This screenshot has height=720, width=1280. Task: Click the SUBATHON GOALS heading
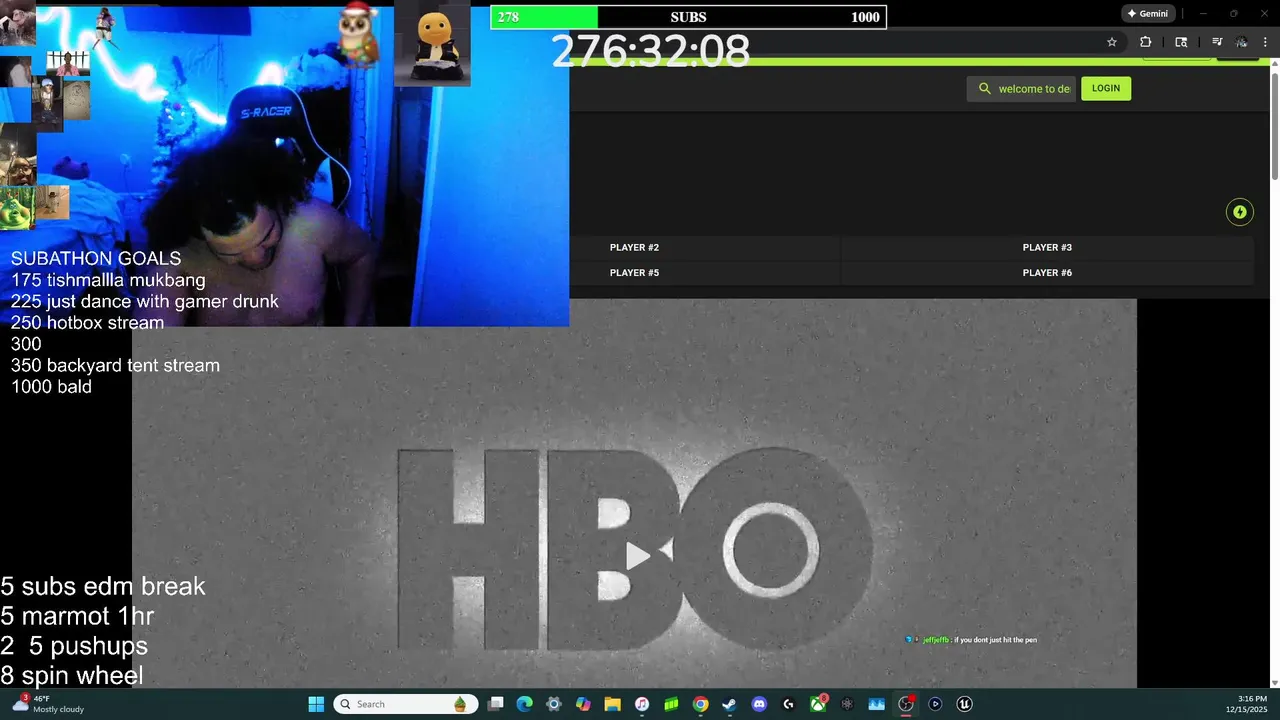(96, 259)
